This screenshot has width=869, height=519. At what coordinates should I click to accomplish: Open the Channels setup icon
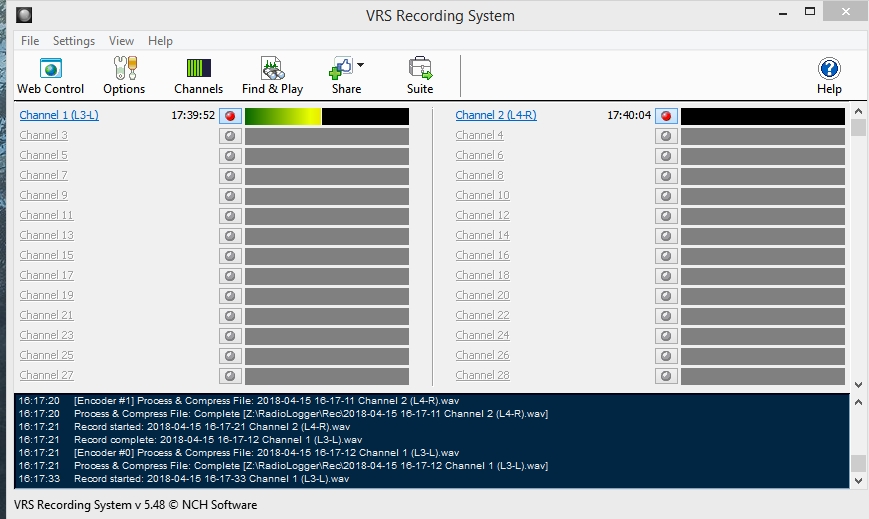pos(198,76)
